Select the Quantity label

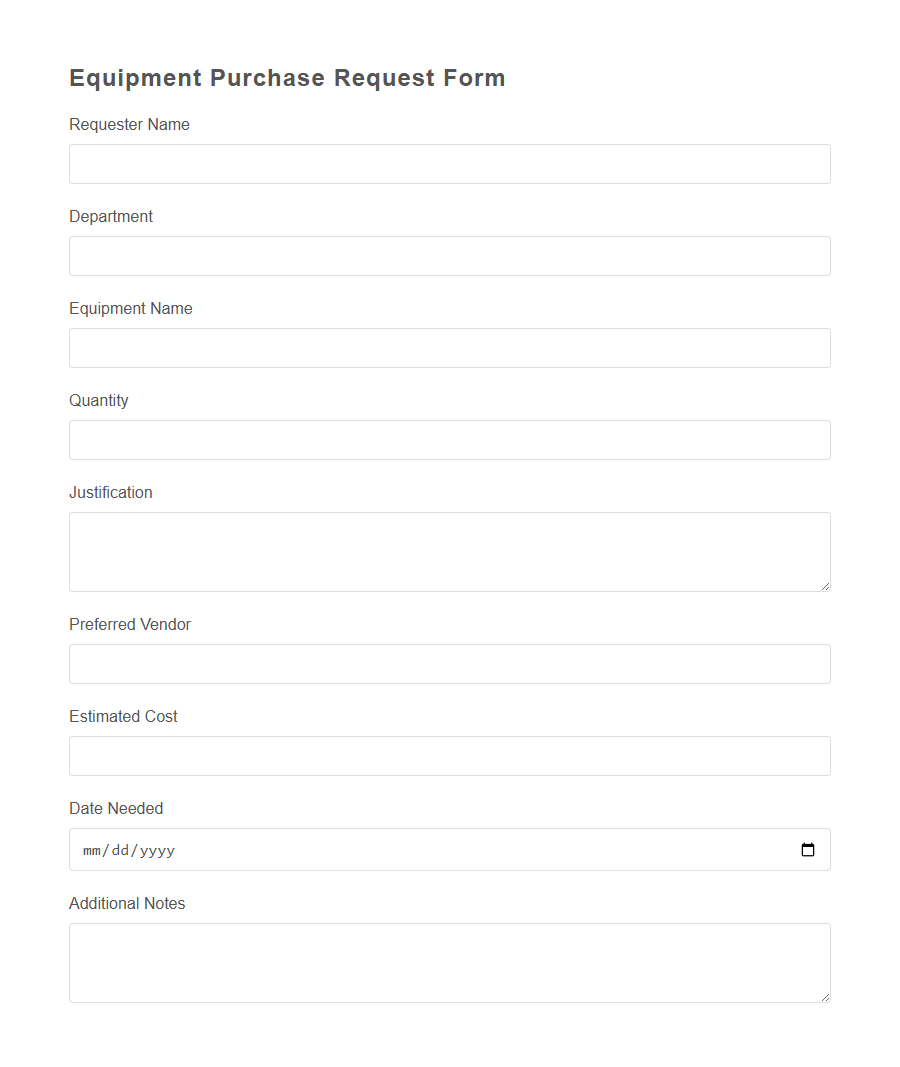click(98, 400)
